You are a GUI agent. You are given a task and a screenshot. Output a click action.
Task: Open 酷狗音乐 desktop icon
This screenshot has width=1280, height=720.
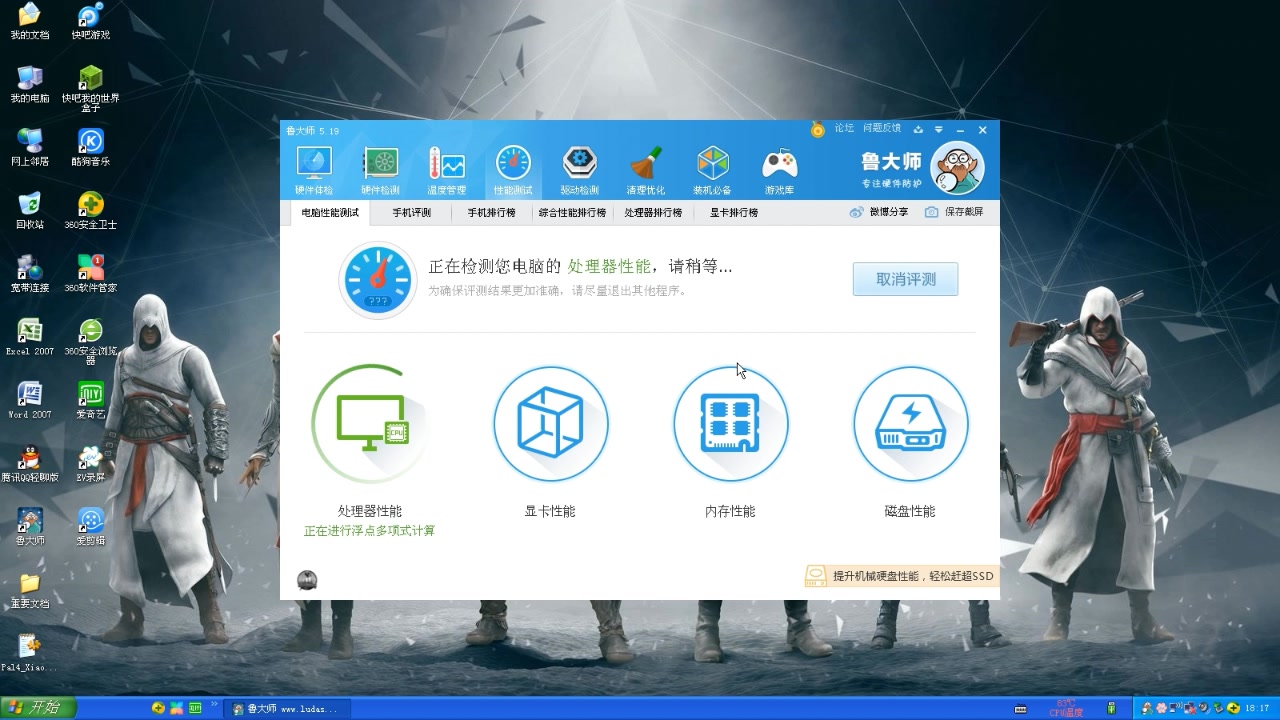pos(91,147)
